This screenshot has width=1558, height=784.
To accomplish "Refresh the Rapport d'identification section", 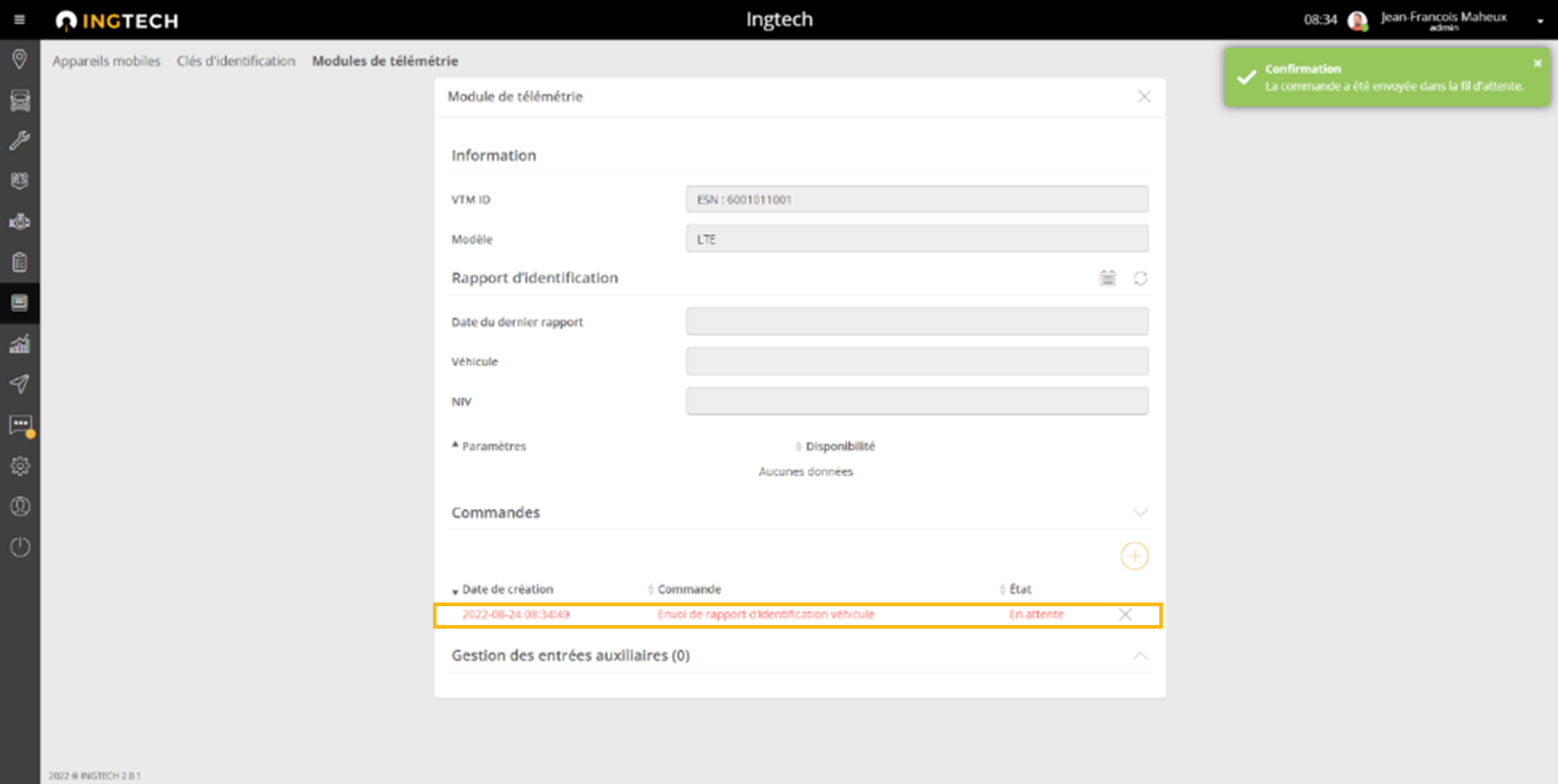I will pyautogui.click(x=1140, y=279).
